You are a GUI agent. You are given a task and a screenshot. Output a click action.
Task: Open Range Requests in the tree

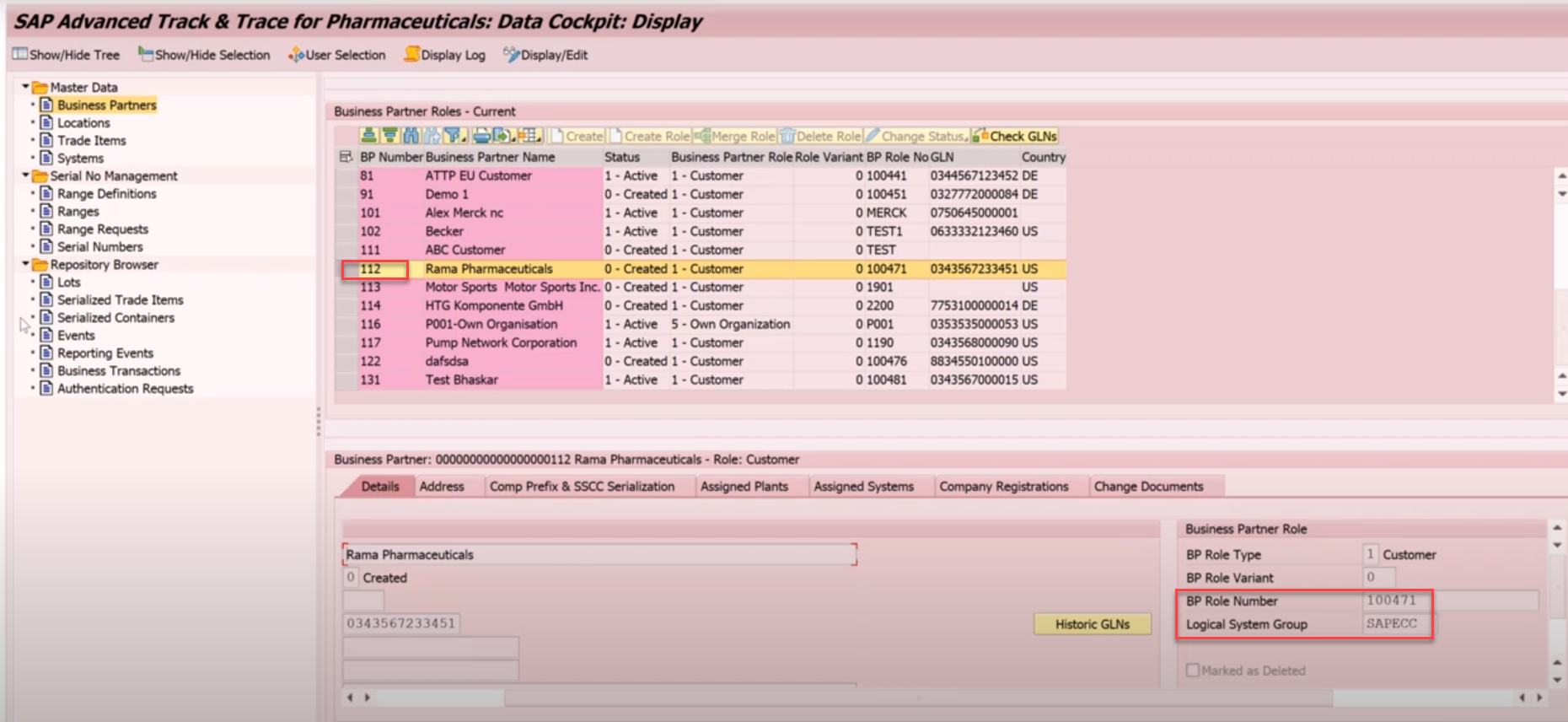tap(102, 229)
